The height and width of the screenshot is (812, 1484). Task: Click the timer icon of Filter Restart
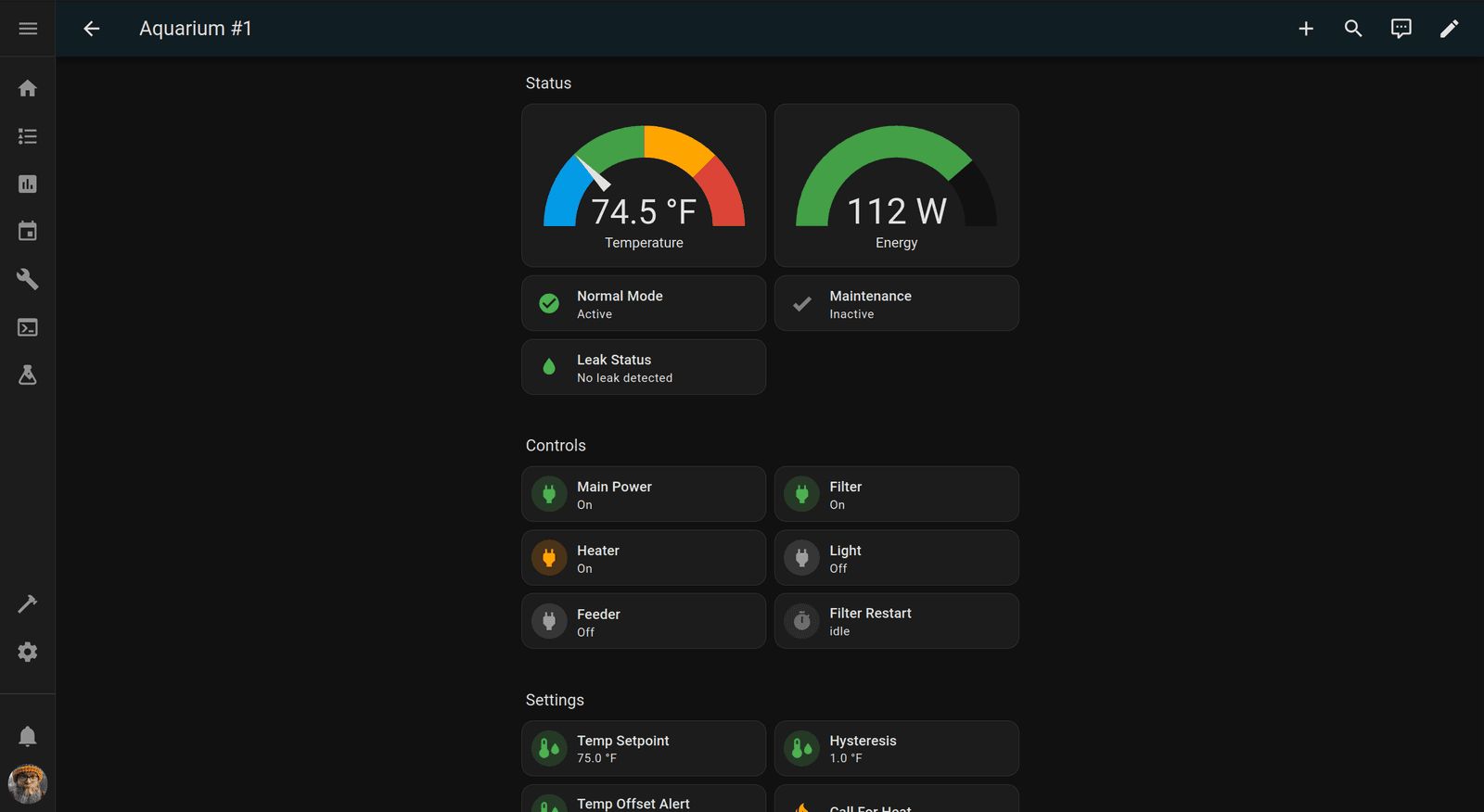pos(802,621)
